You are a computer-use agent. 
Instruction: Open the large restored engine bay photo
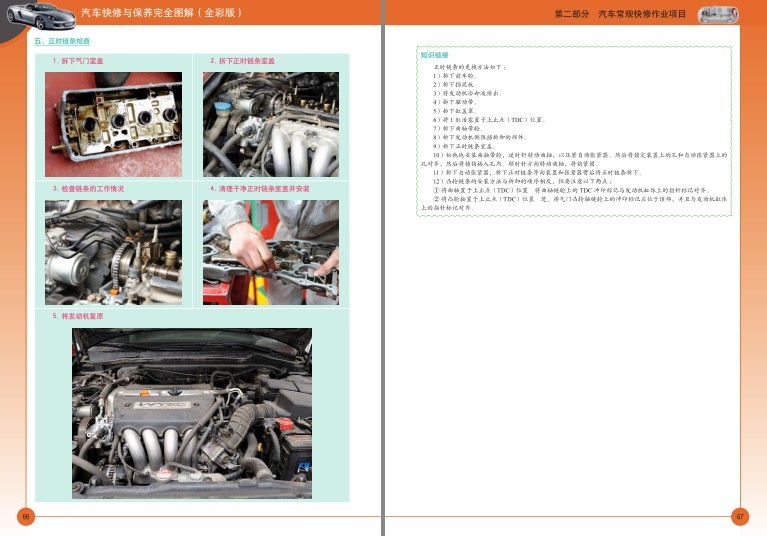coord(192,413)
